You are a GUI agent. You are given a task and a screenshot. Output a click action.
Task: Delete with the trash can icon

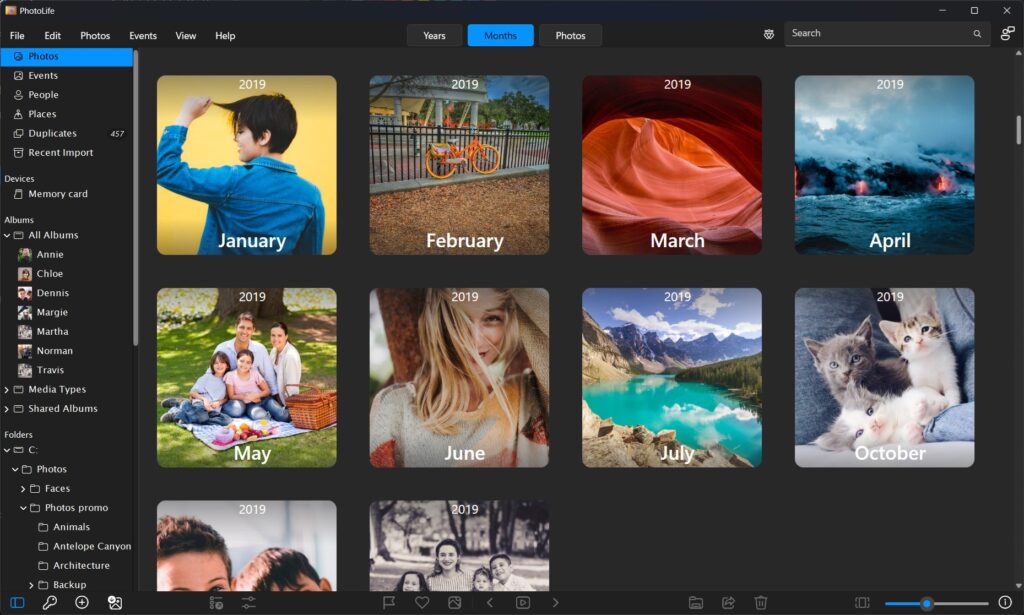coord(761,603)
